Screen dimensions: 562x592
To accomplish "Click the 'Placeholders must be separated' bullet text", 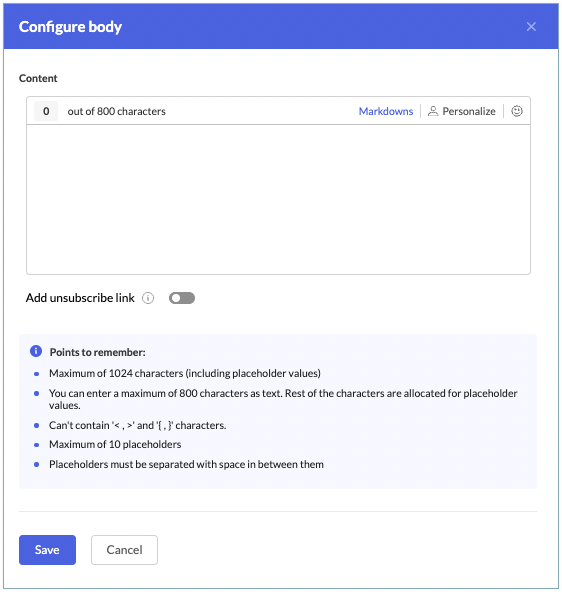I will pyautogui.click(x=186, y=464).
